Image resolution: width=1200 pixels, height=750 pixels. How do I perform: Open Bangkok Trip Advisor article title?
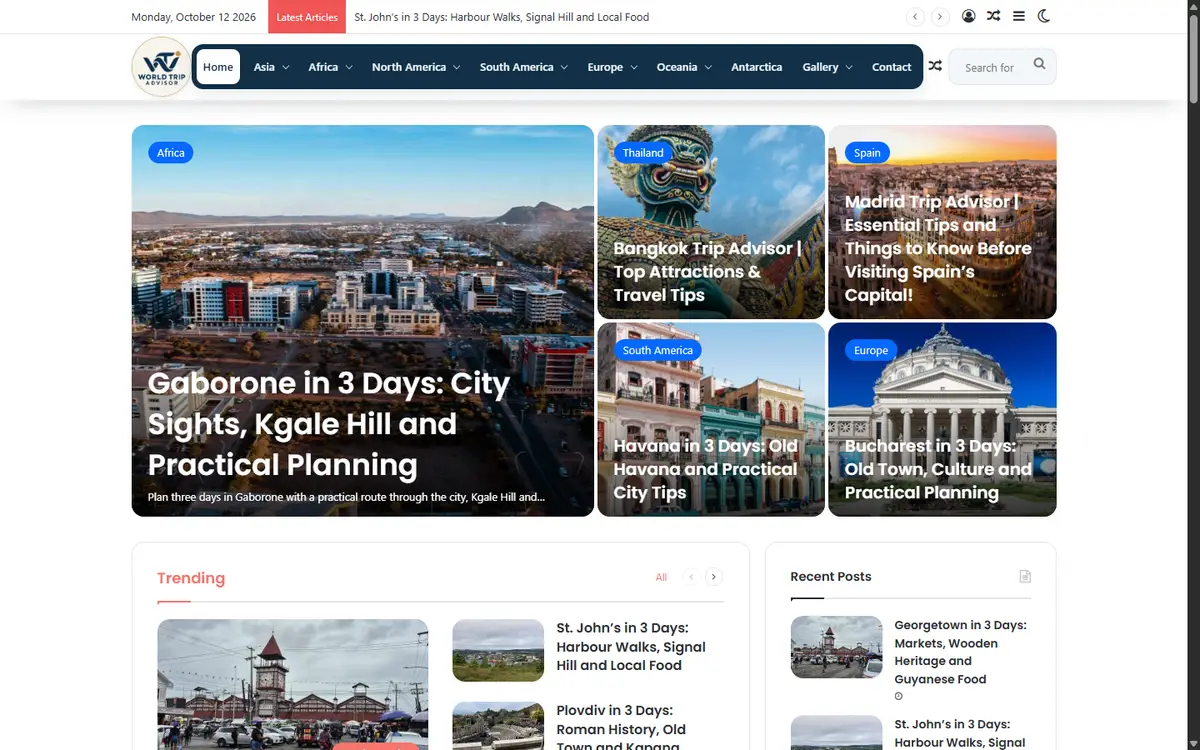tap(708, 271)
